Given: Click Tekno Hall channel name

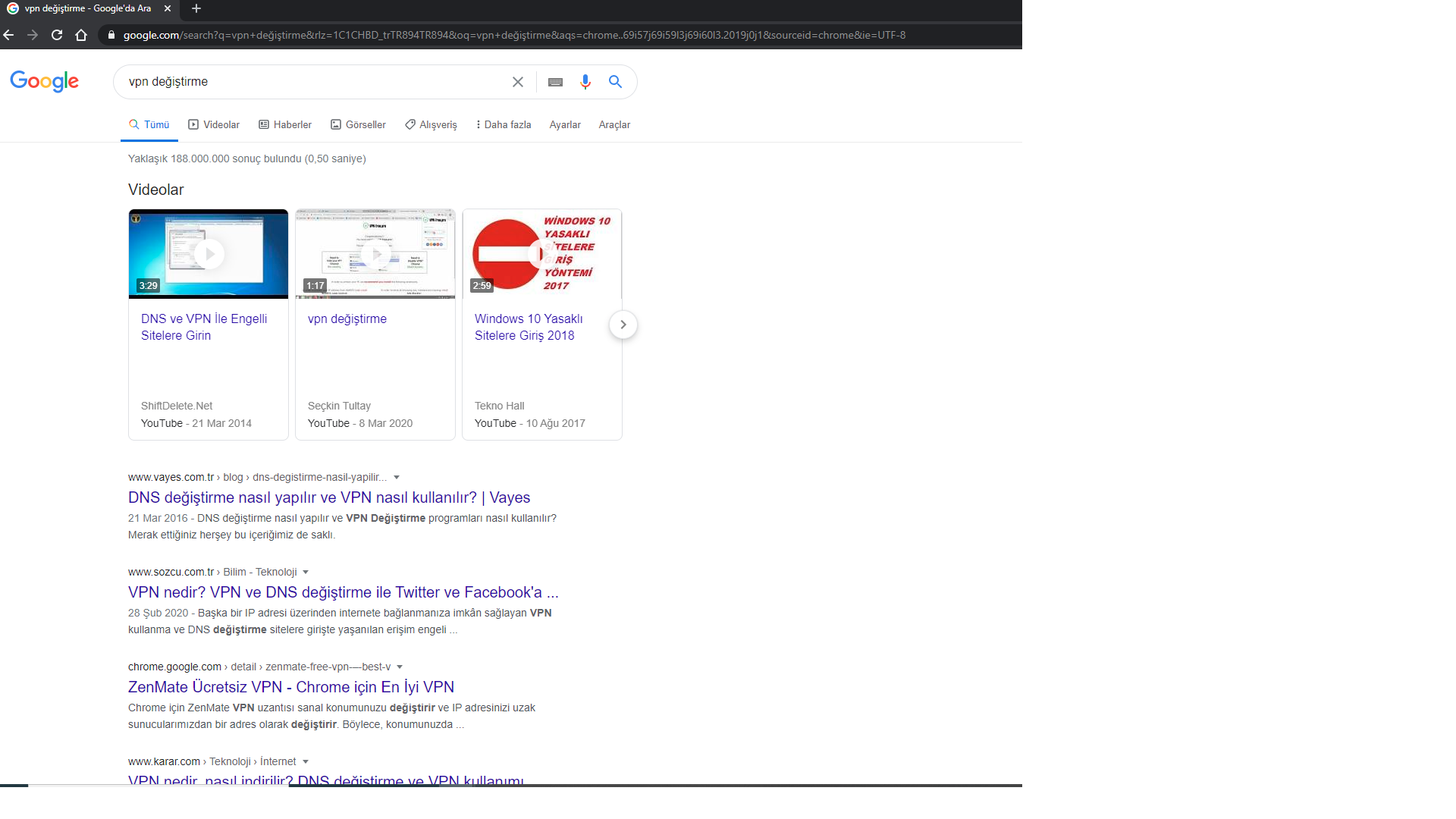Looking at the screenshot, I should [499, 406].
